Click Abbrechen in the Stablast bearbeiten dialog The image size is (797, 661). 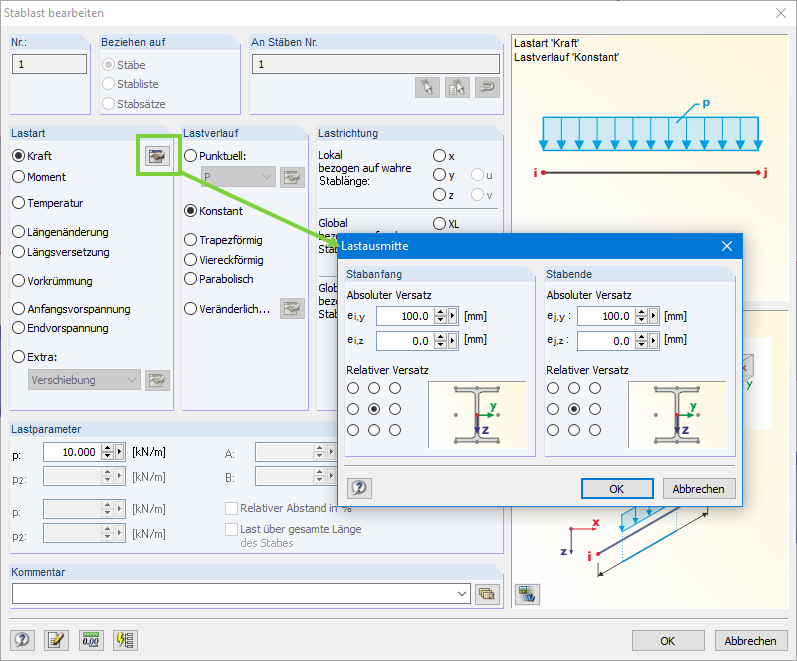coord(751,641)
